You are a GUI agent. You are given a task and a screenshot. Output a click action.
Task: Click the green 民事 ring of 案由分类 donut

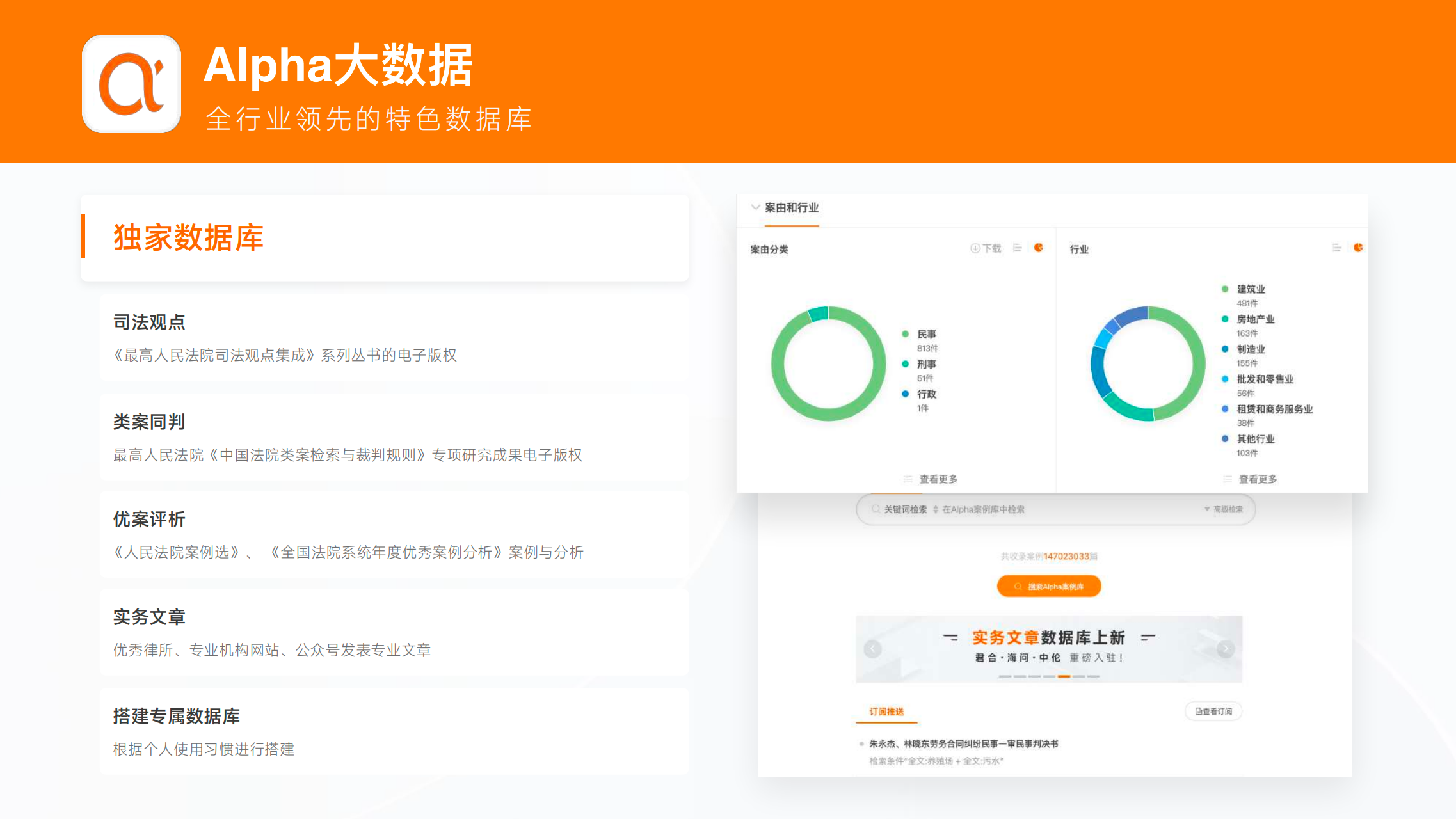tap(828, 414)
